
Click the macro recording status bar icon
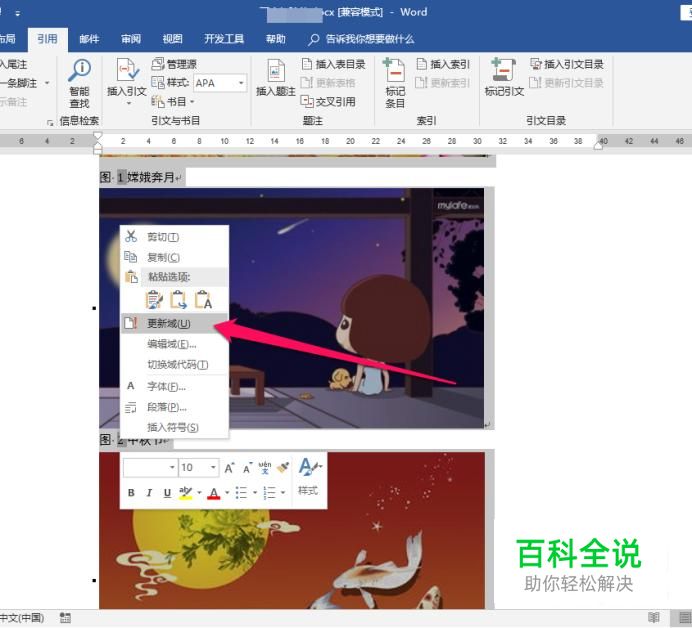pyautogui.click(x=65, y=618)
